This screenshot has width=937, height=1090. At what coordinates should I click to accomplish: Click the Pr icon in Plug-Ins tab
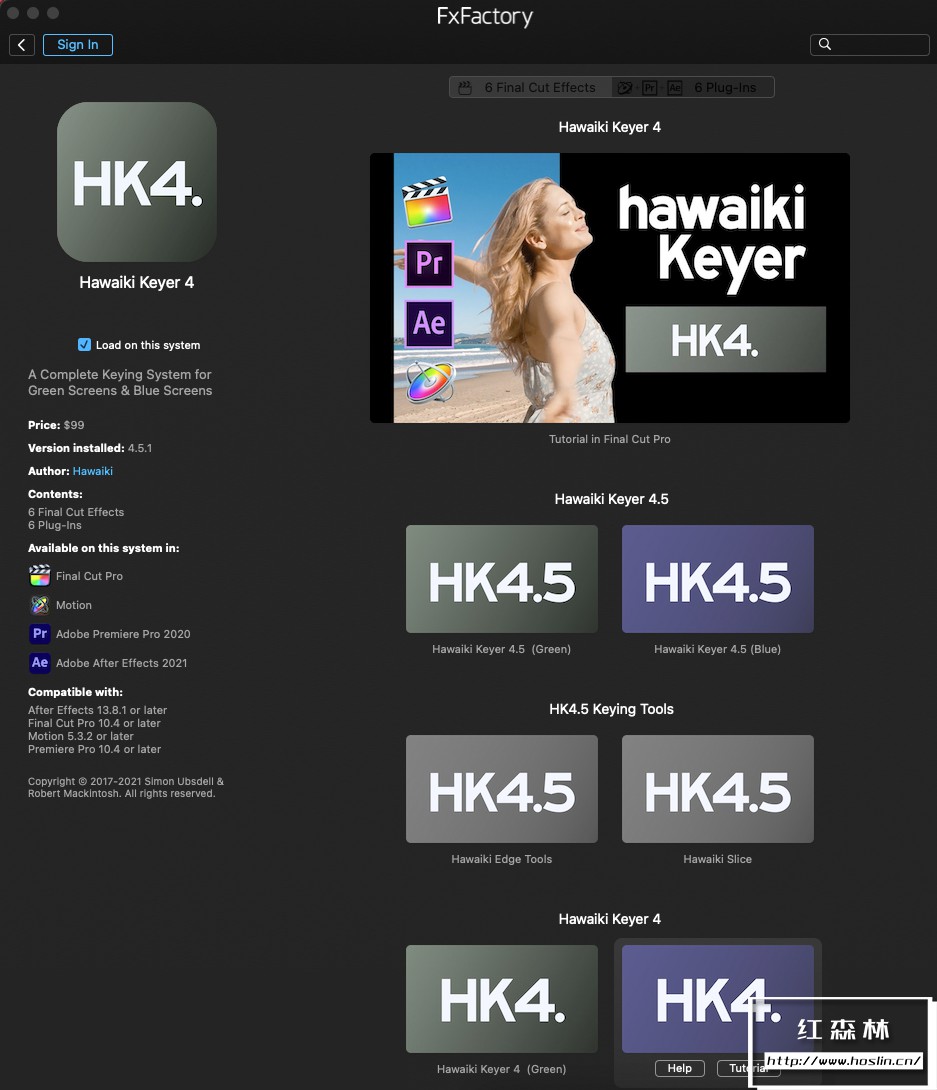click(x=650, y=88)
